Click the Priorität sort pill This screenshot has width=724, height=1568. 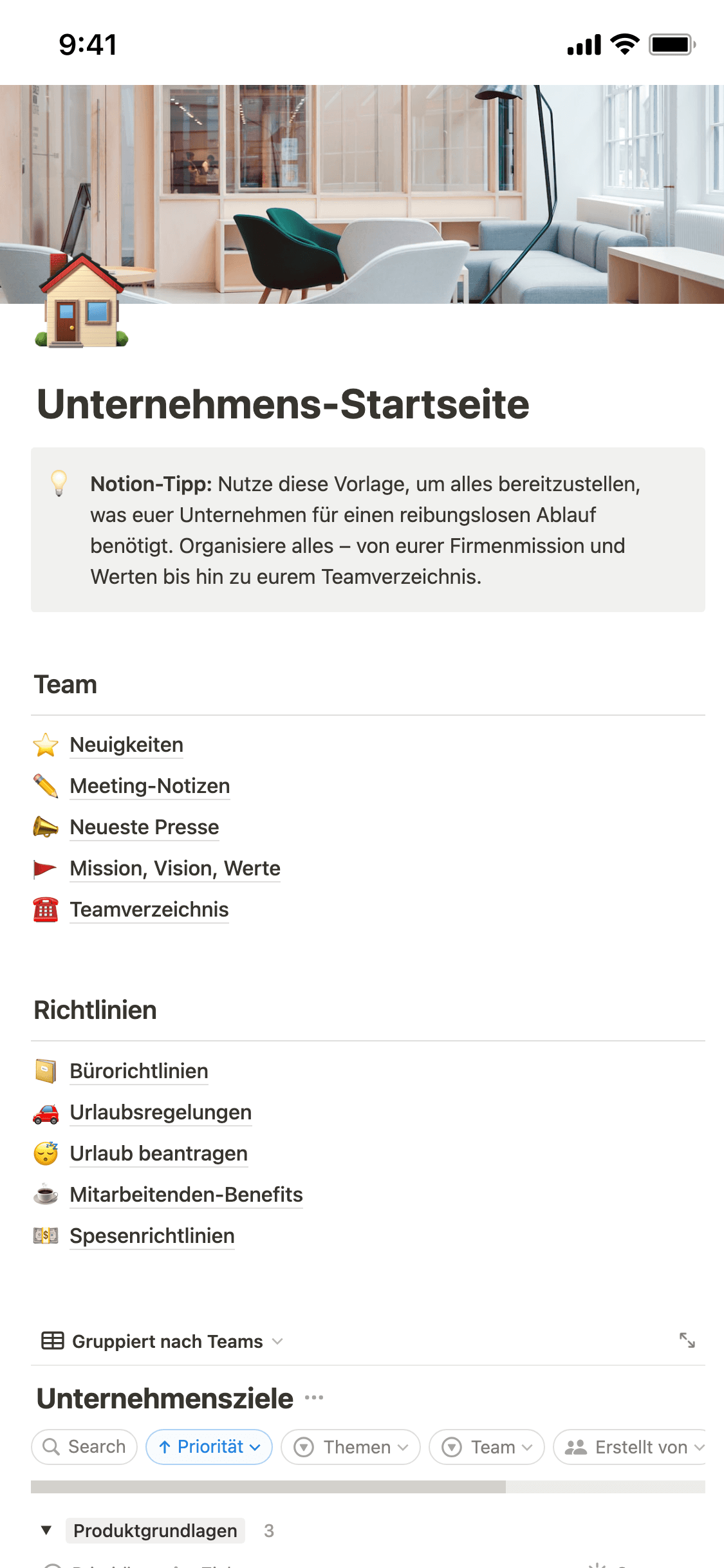click(x=209, y=1446)
